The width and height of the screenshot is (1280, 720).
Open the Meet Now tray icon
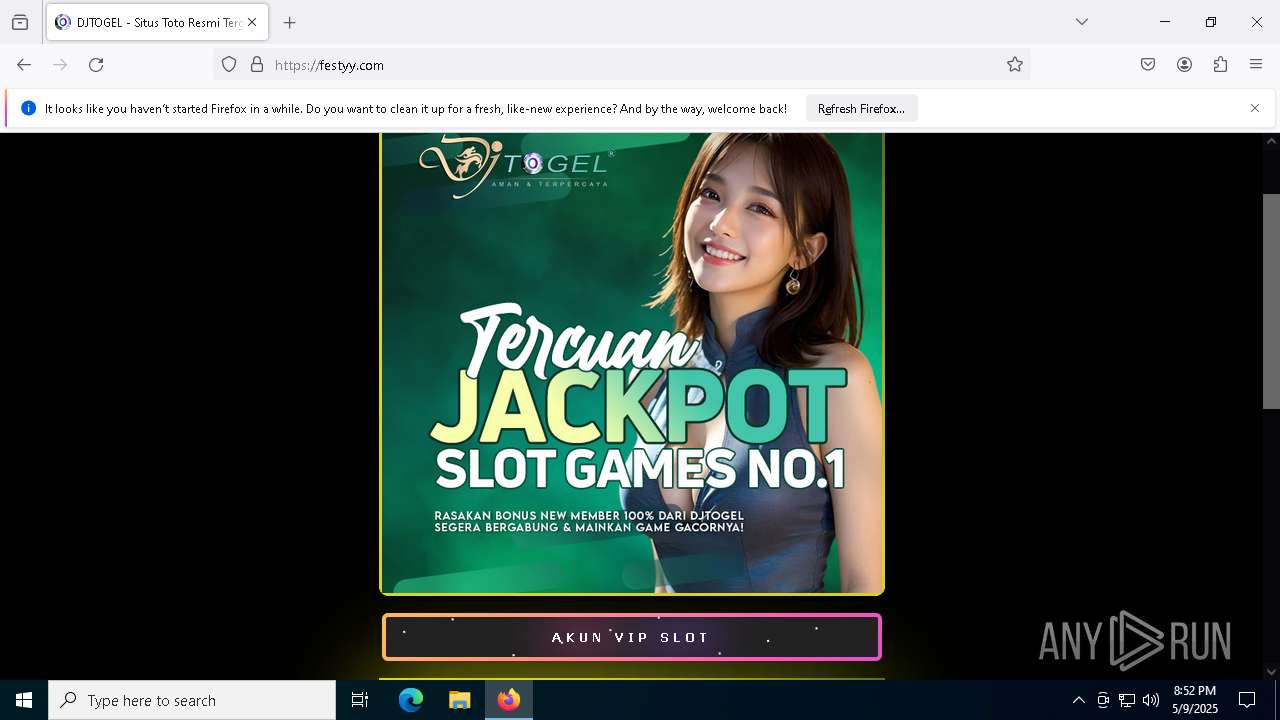1103,700
